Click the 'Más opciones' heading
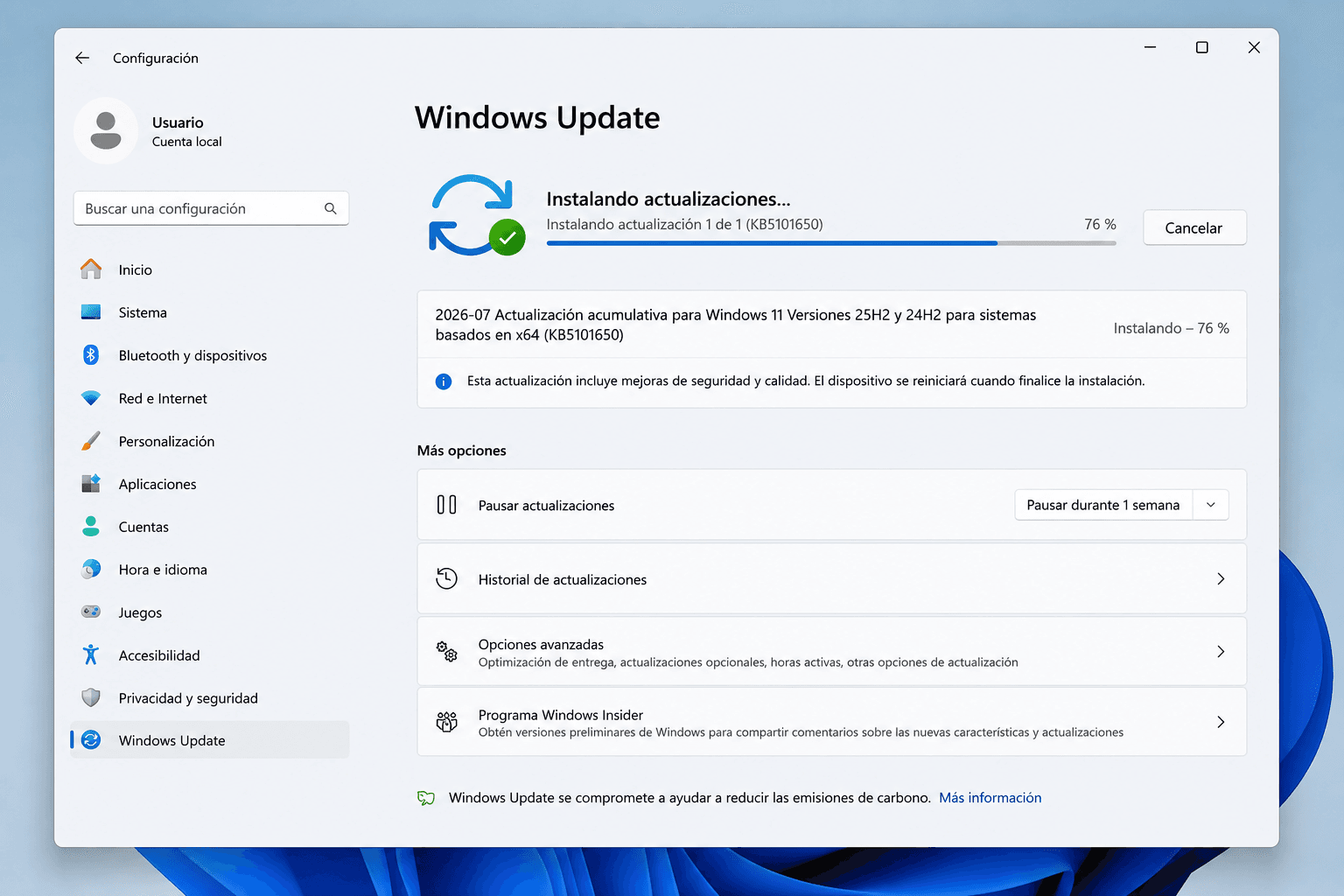The image size is (1344, 896). coord(462,451)
